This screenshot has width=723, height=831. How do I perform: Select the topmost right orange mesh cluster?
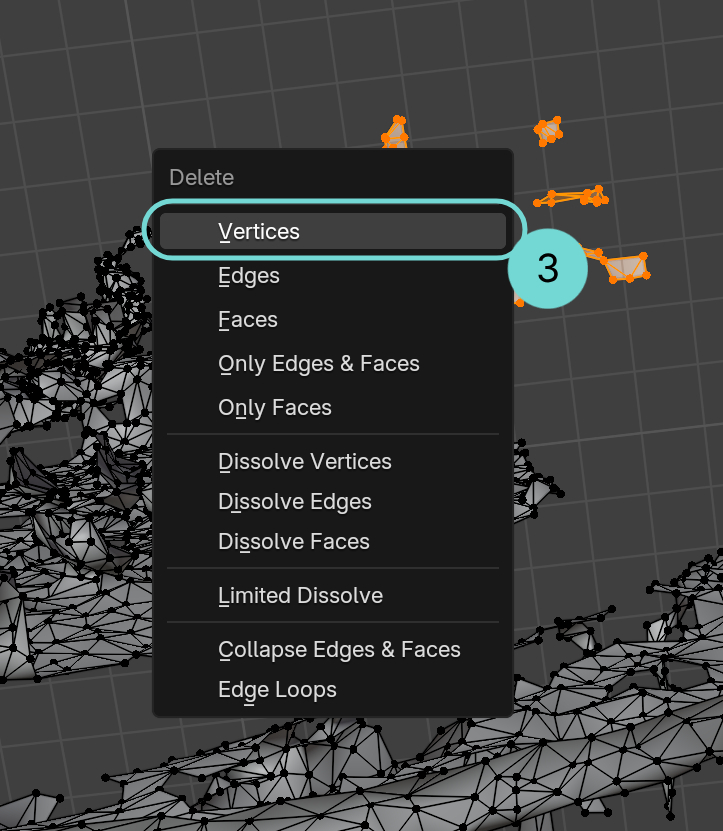coord(548,129)
